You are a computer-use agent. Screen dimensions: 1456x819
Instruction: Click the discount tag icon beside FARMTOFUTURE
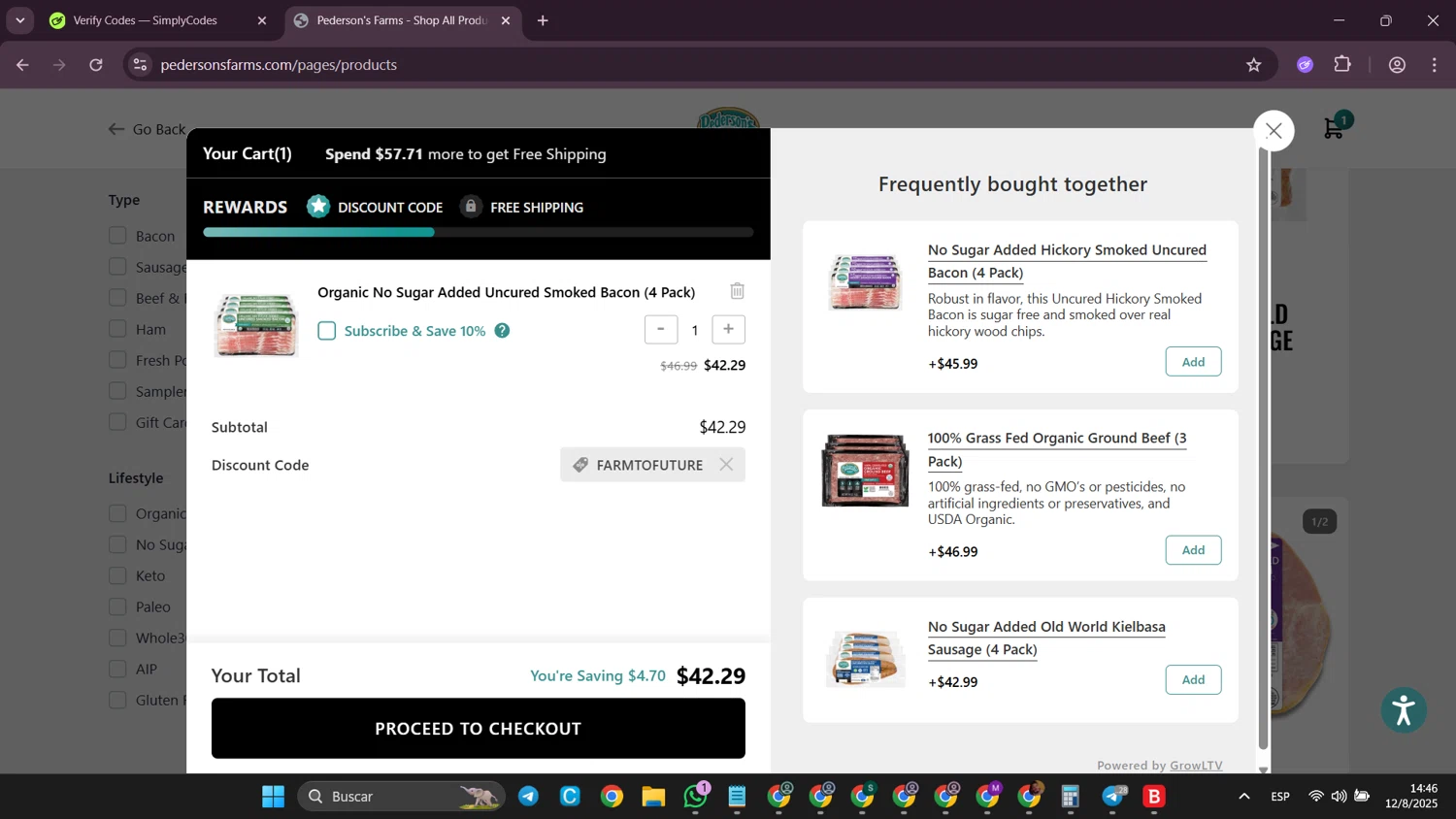click(x=580, y=465)
